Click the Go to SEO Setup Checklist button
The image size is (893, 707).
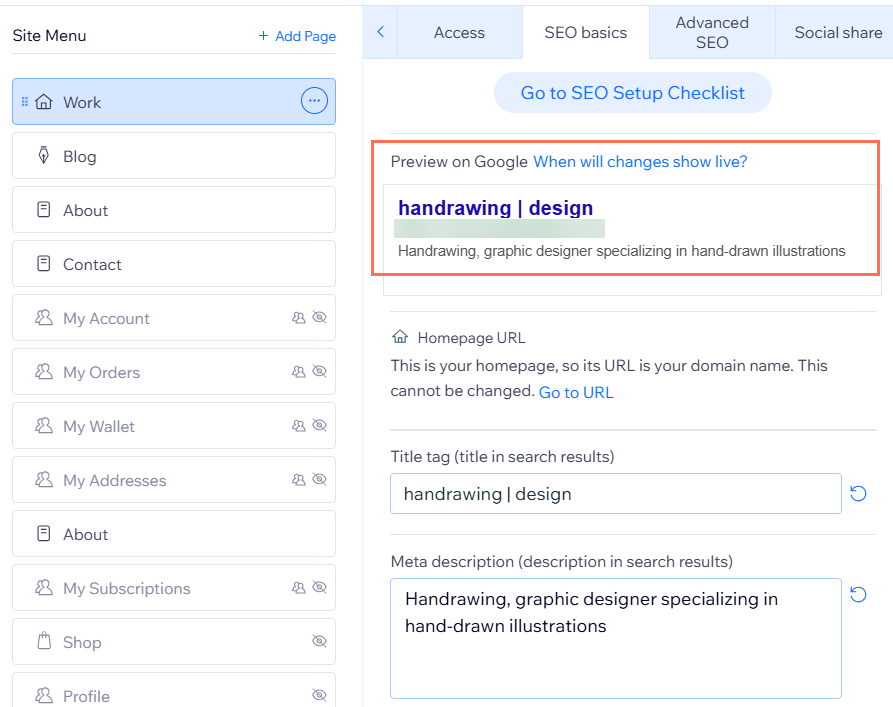632,92
